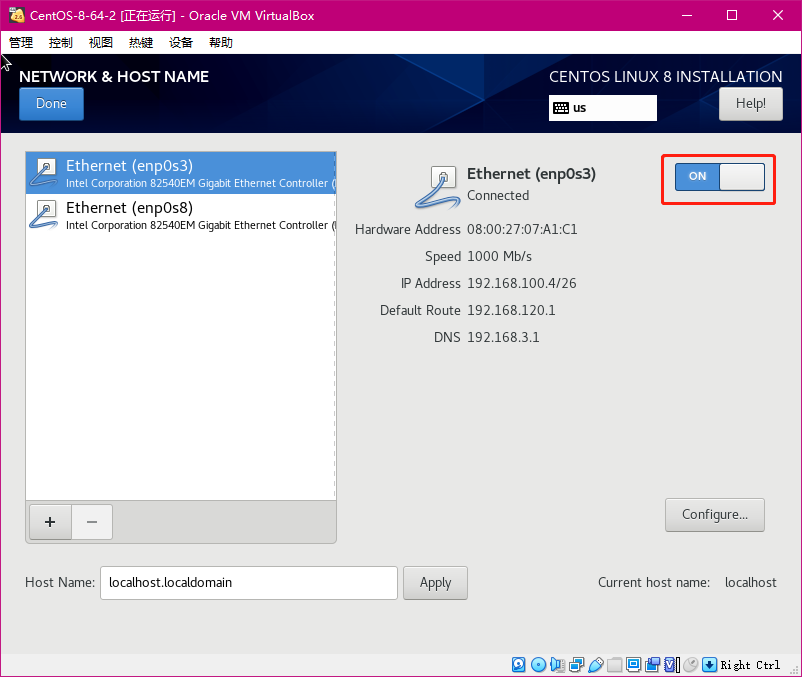Open the 热键 menu
This screenshot has width=802, height=677.
click(141, 42)
